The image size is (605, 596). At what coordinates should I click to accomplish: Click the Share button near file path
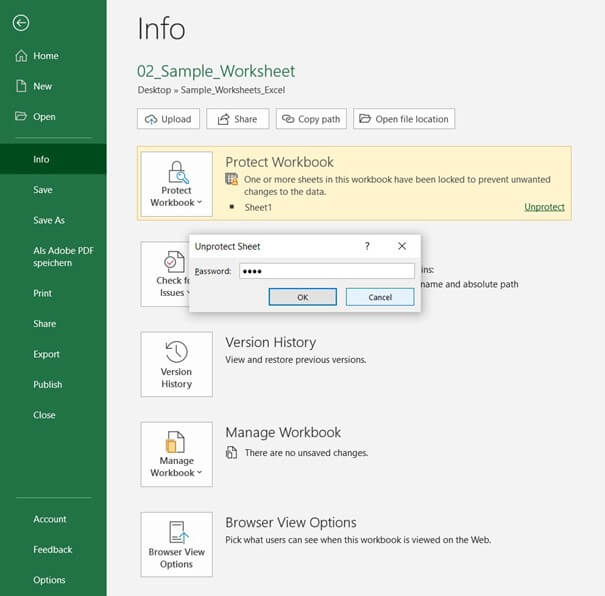(237, 119)
